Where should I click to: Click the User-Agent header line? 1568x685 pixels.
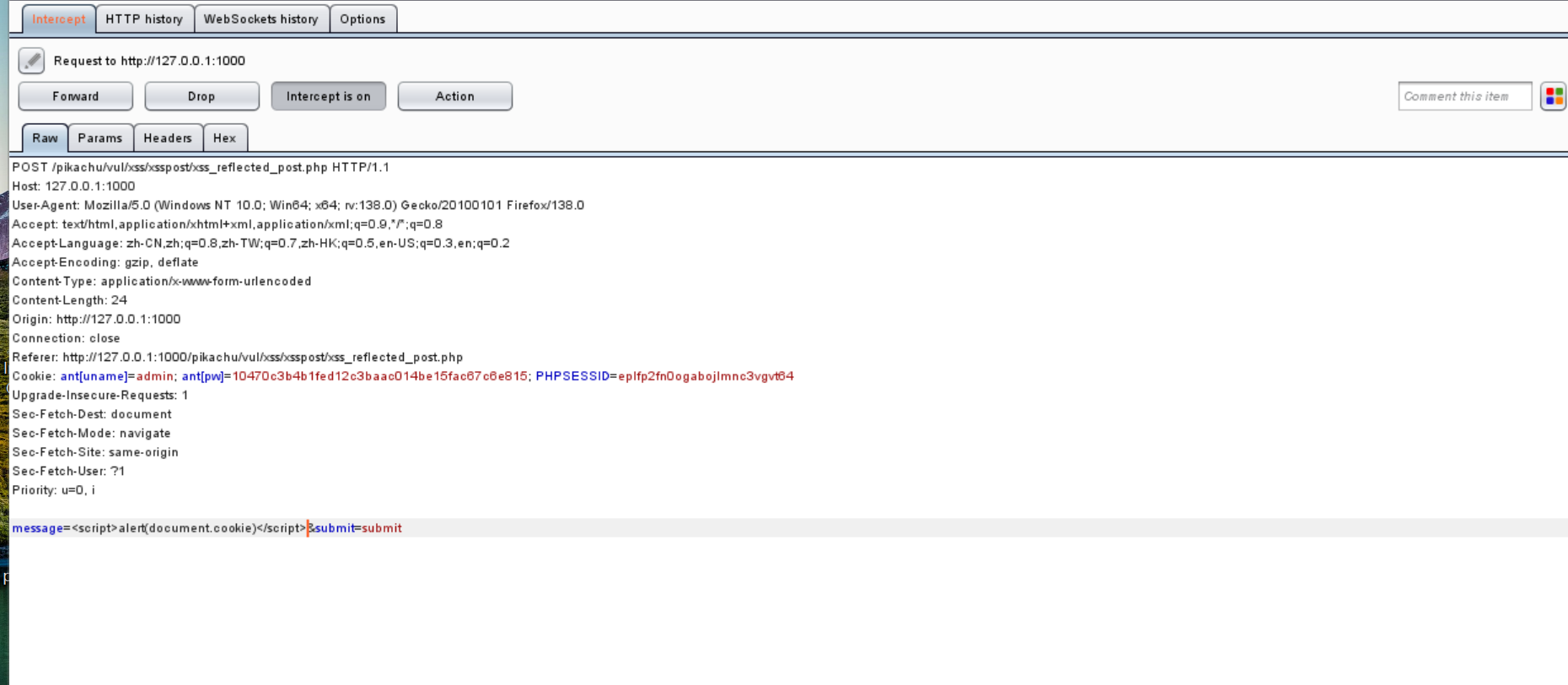click(x=298, y=205)
